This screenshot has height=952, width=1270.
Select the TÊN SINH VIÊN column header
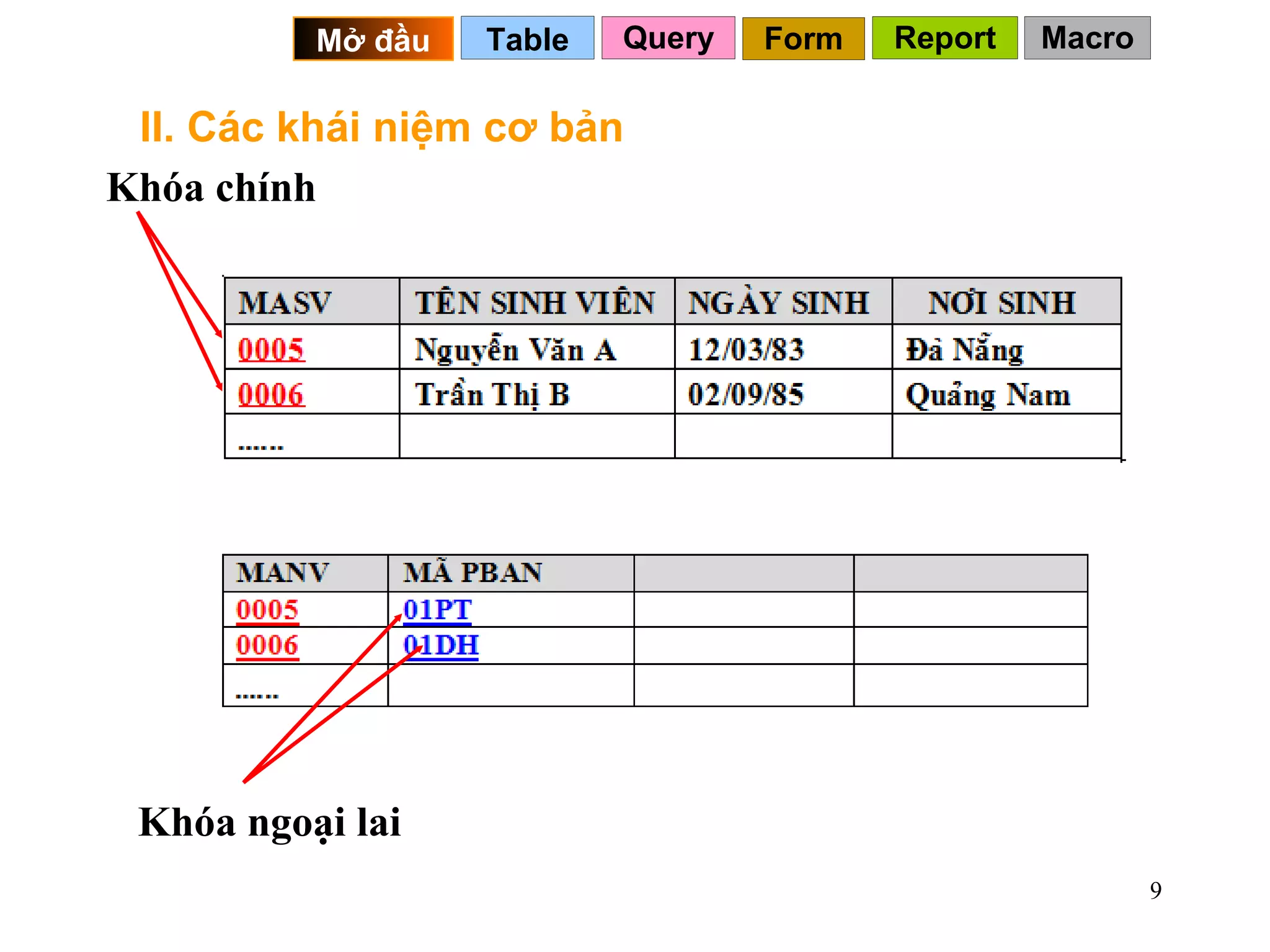point(537,302)
